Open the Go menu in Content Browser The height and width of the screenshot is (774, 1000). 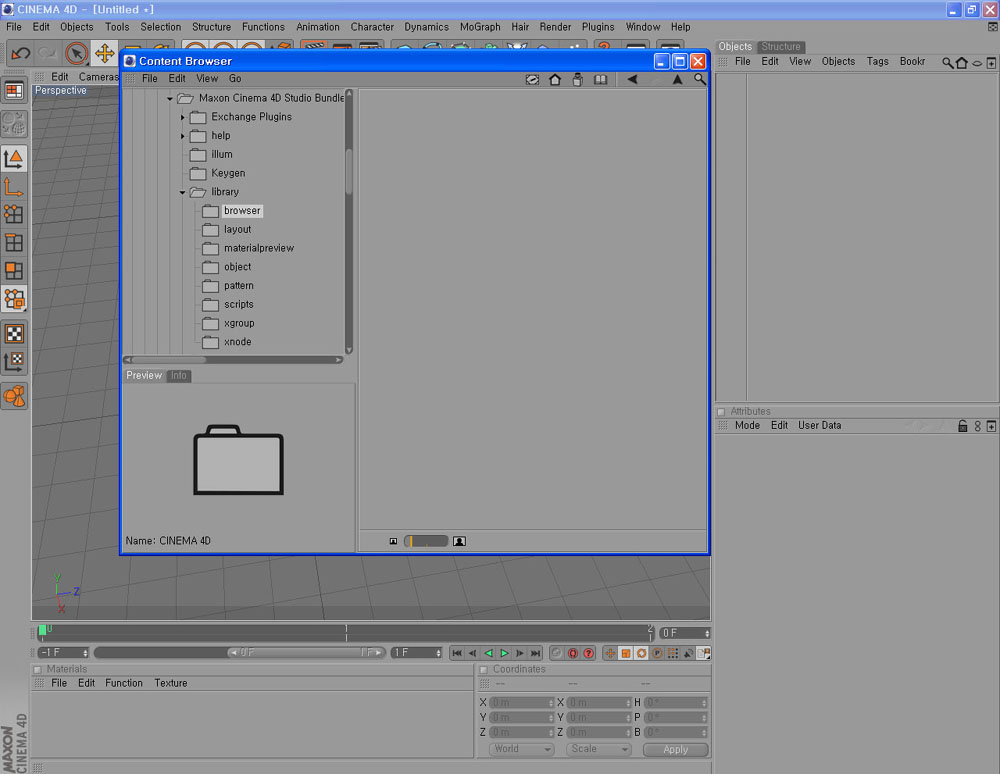(235, 78)
